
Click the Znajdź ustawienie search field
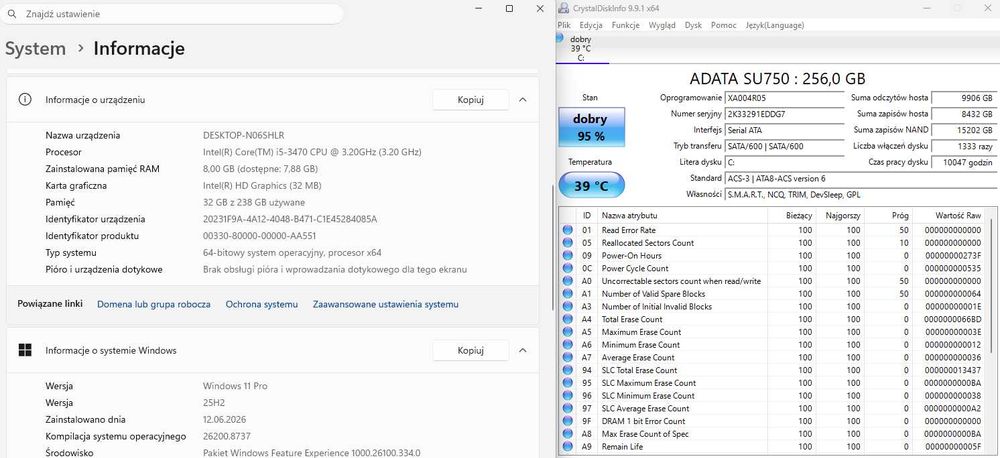point(172,13)
